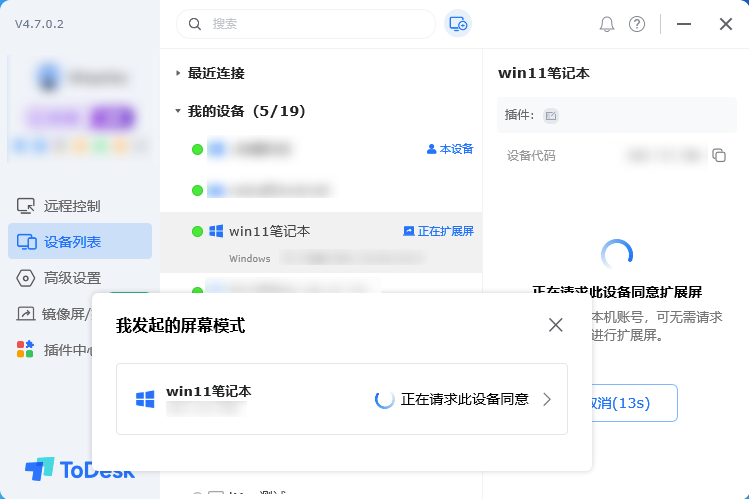Click the search field at the top
This screenshot has height=499, width=749.
tap(306, 24)
